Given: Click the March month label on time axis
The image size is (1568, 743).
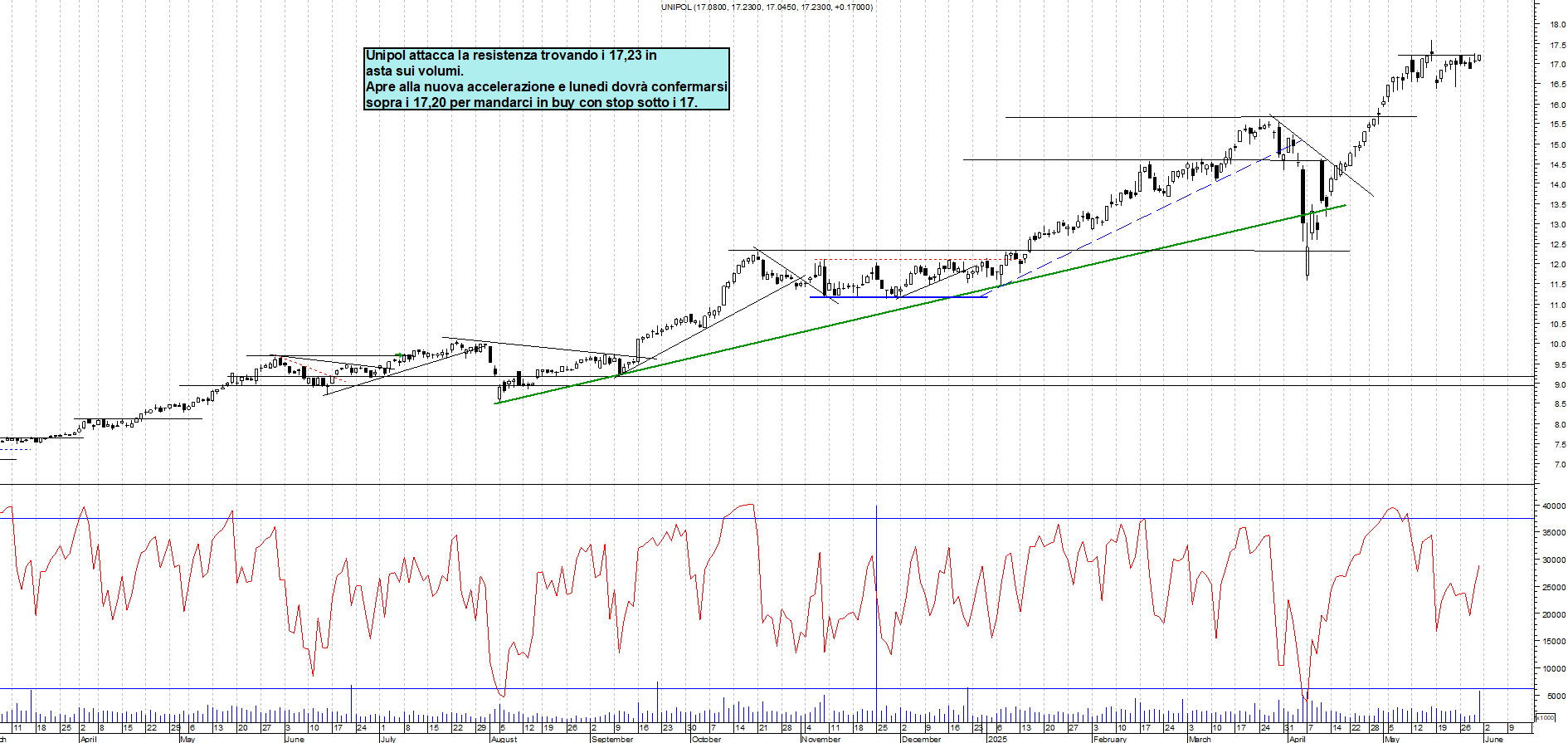Looking at the screenshot, I should (1200, 739).
